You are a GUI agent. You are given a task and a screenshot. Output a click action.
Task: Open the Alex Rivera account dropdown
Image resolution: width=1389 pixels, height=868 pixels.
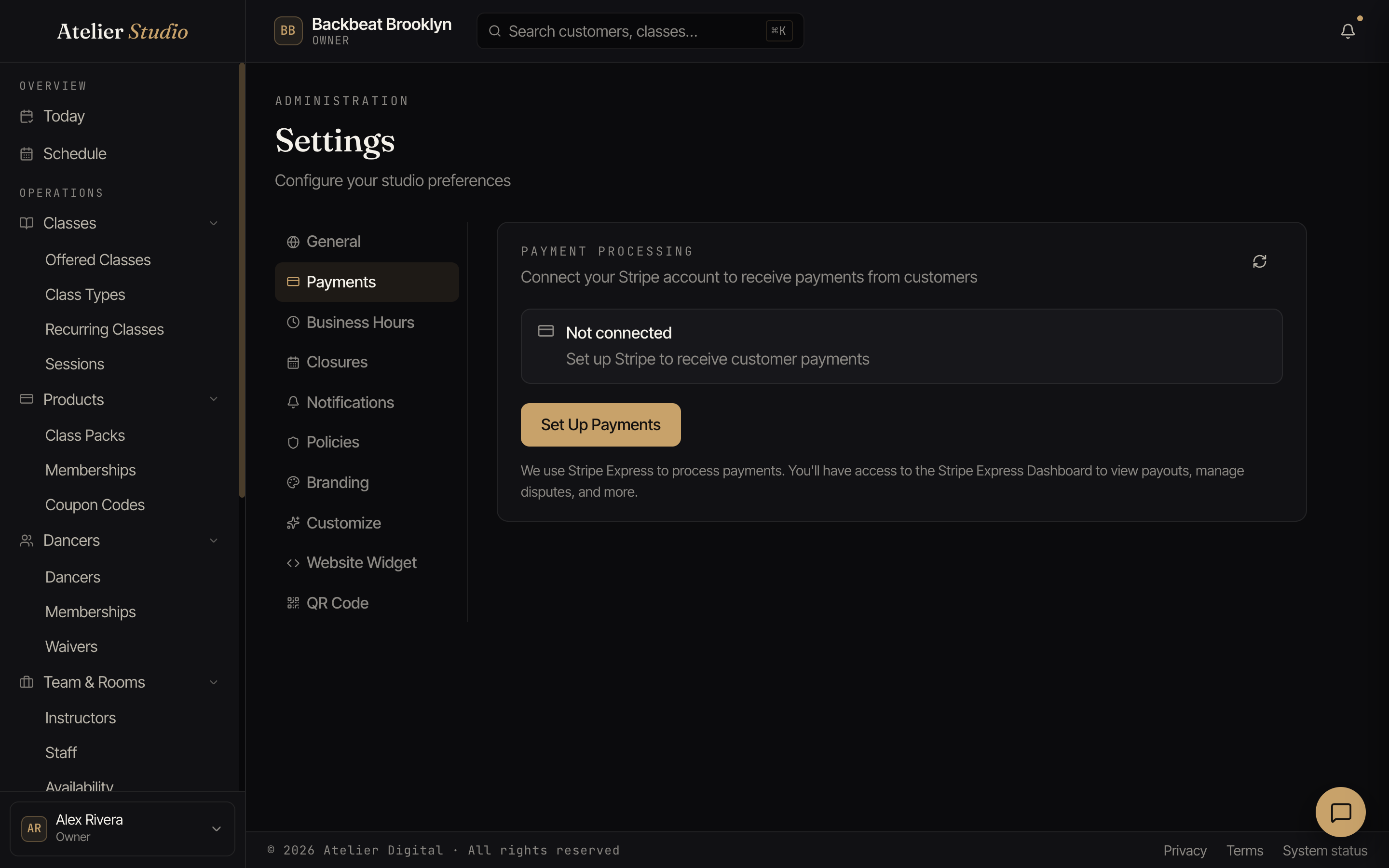click(122, 828)
